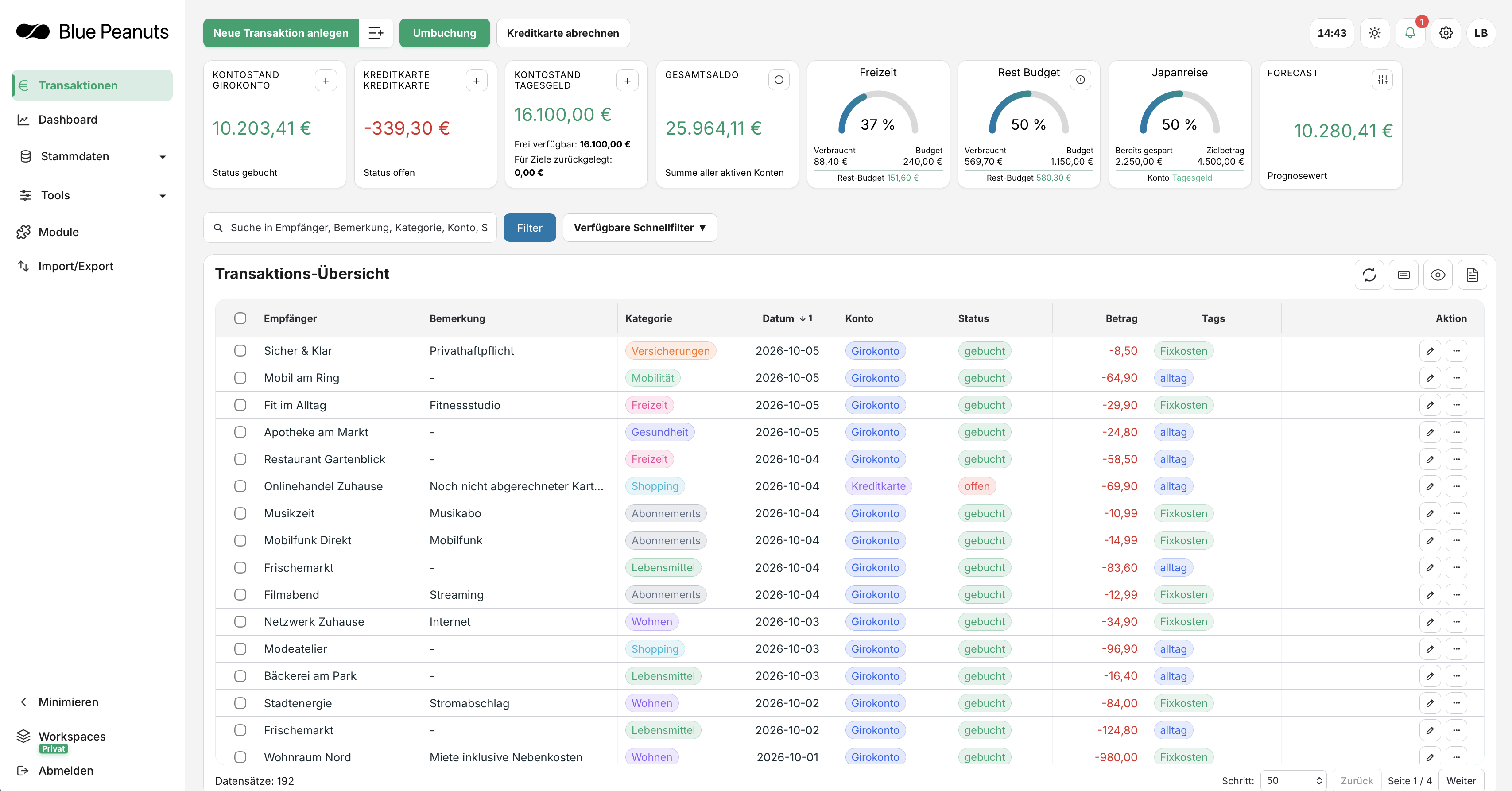Open Gesamtsaldo info icon
Image resolution: width=1512 pixels, height=791 pixels.
(779, 80)
